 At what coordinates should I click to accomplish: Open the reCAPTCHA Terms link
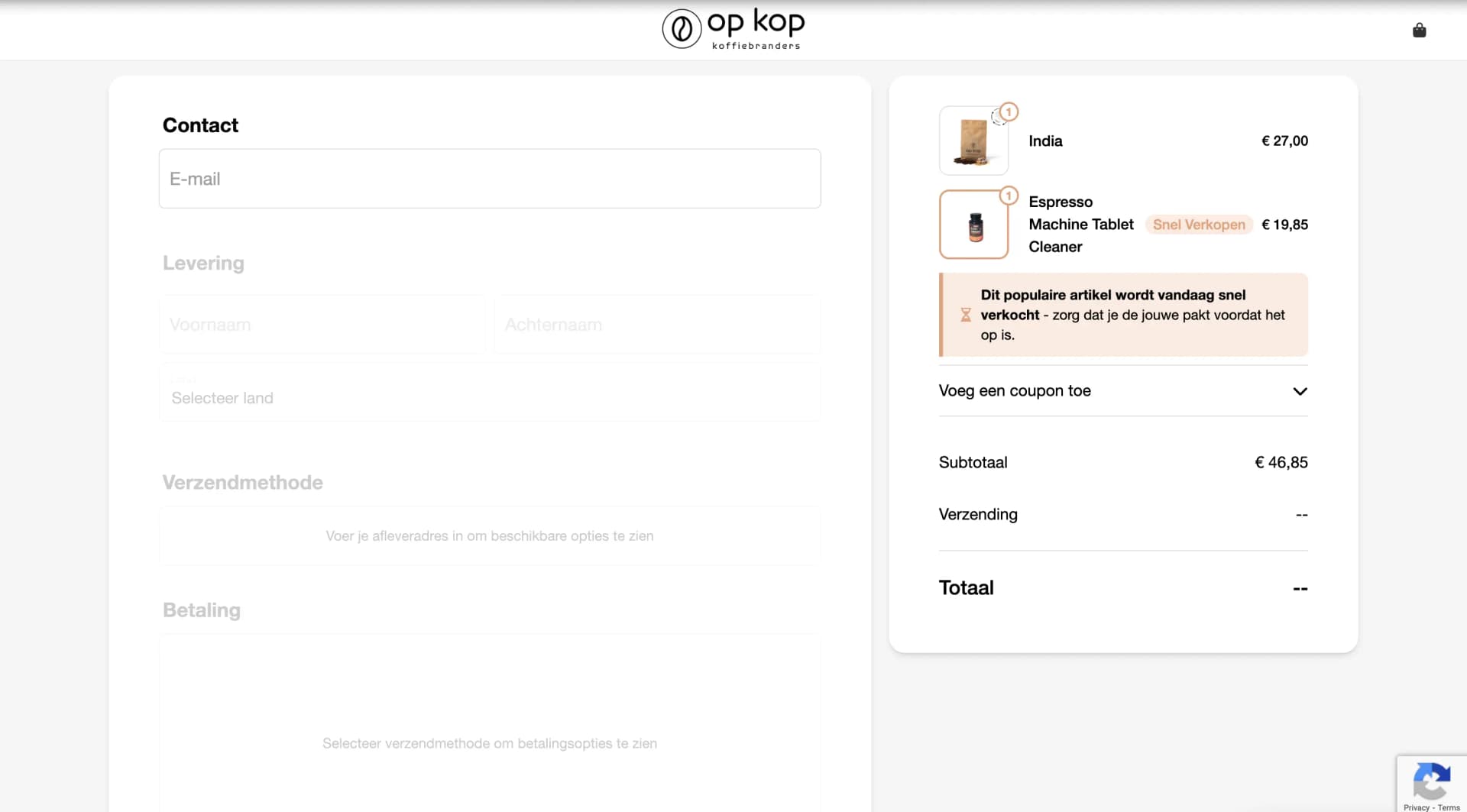pyautogui.click(x=1449, y=807)
